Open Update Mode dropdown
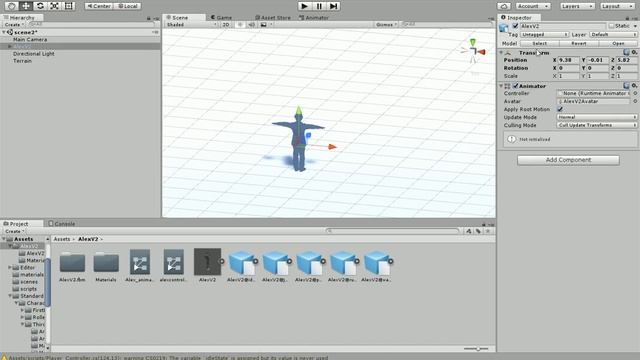 click(597, 117)
